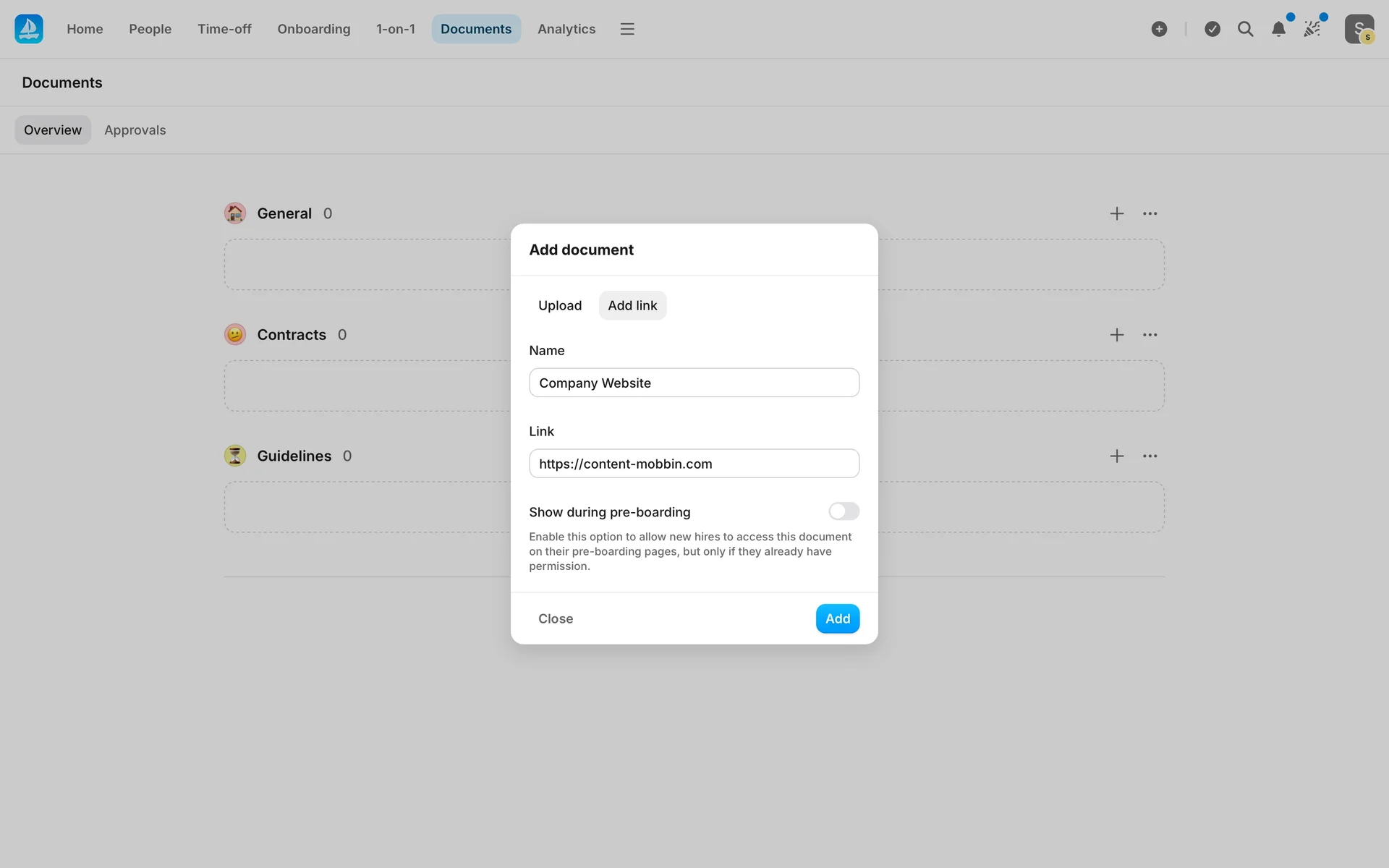The width and height of the screenshot is (1389, 868).
Task: Click the sailboat app logo
Action: point(29,29)
